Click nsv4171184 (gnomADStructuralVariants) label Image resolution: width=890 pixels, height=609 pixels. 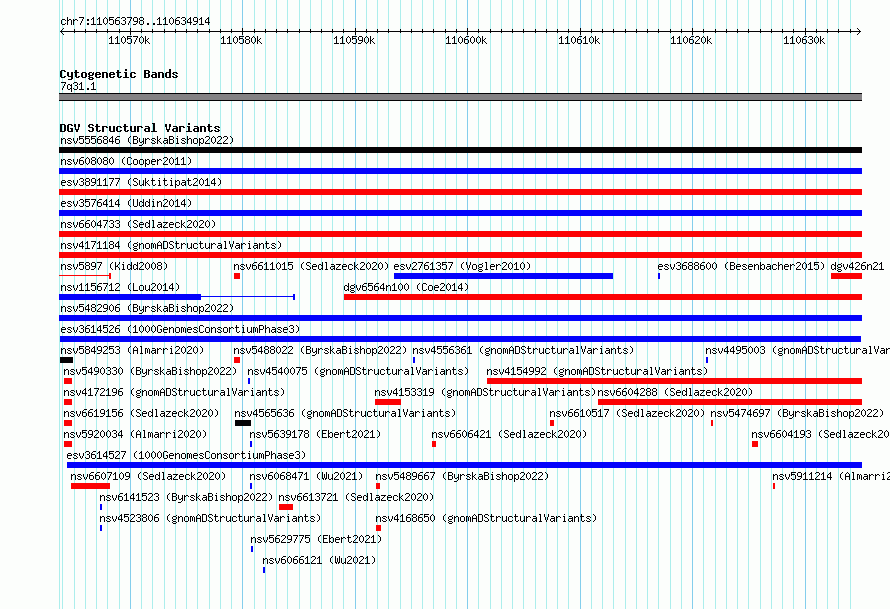171,245
